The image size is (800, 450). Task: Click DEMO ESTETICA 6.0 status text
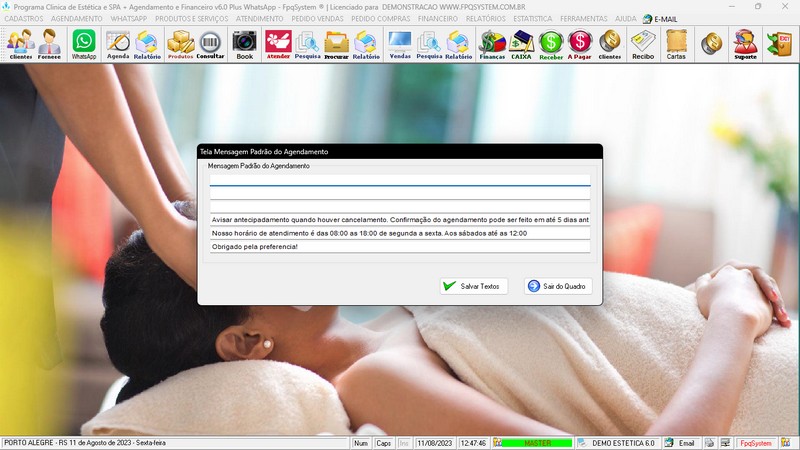623,443
